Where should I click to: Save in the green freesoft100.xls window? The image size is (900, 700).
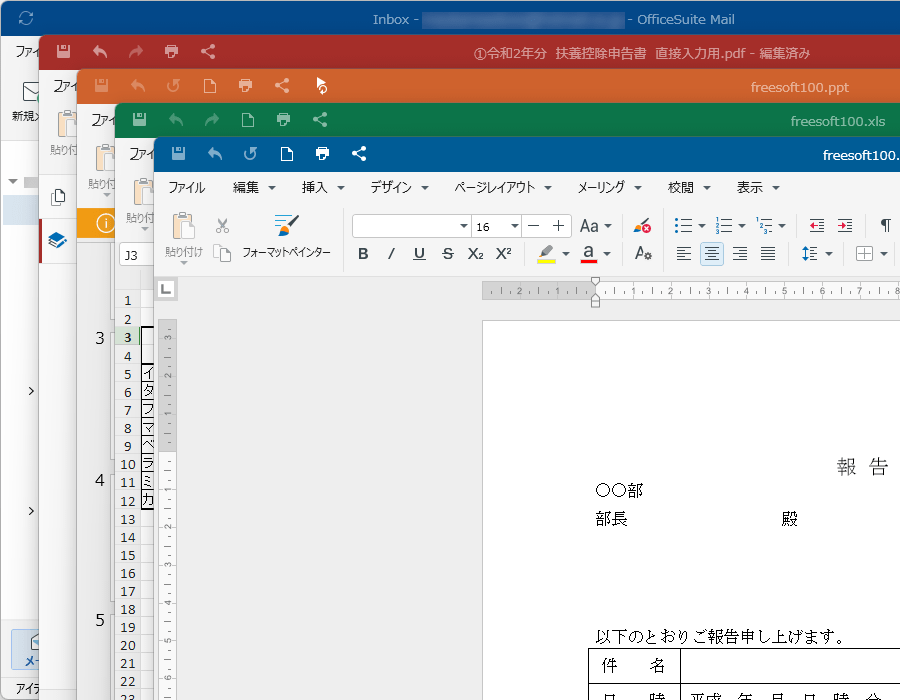click(139, 119)
